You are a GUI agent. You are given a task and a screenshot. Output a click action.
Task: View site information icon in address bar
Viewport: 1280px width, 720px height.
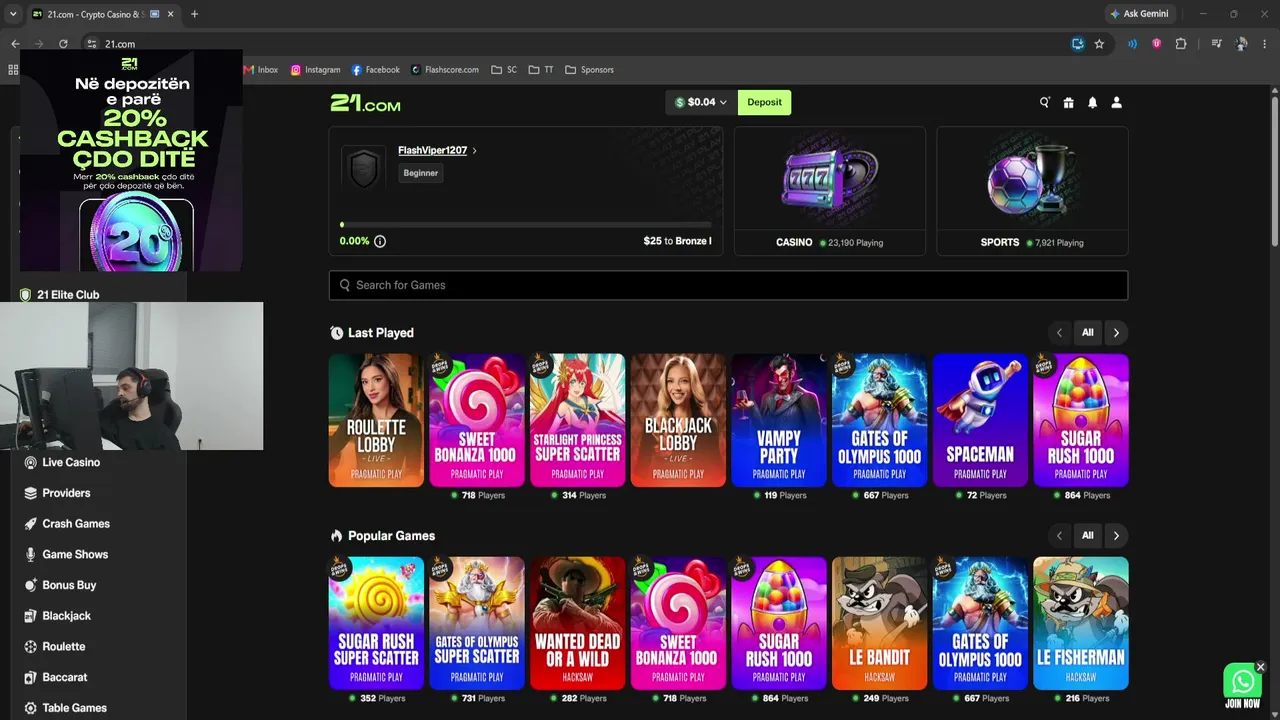92,44
